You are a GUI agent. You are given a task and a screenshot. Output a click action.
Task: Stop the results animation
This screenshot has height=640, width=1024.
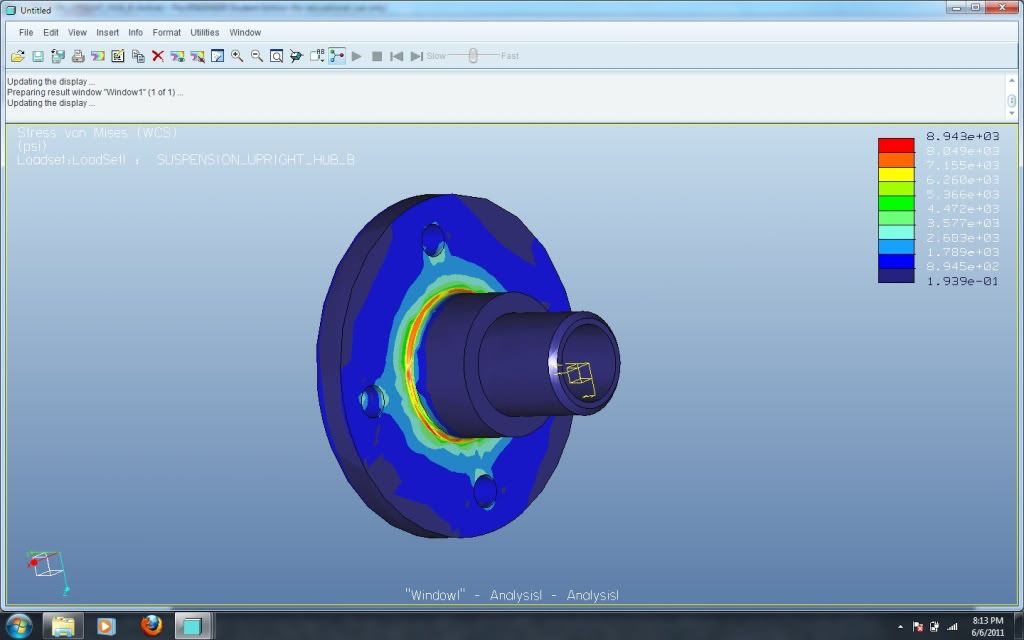[377, 56]
